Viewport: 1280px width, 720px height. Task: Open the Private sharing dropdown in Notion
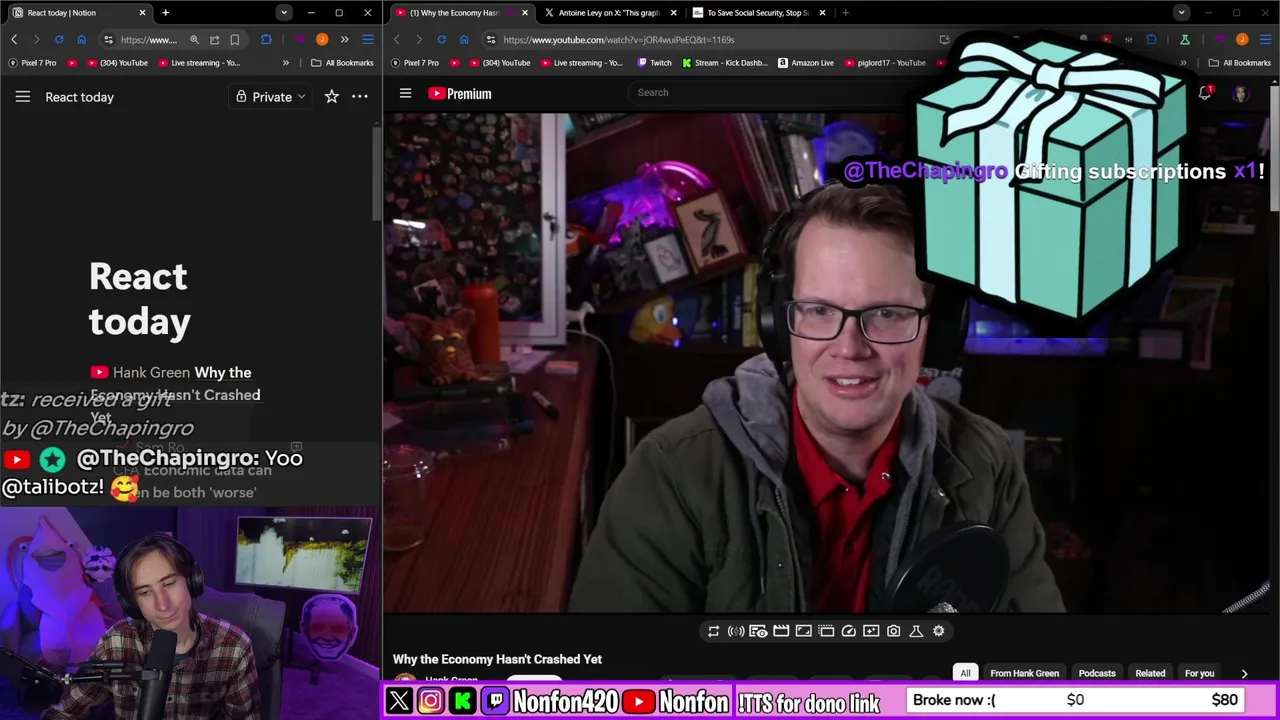pos(271,97)
